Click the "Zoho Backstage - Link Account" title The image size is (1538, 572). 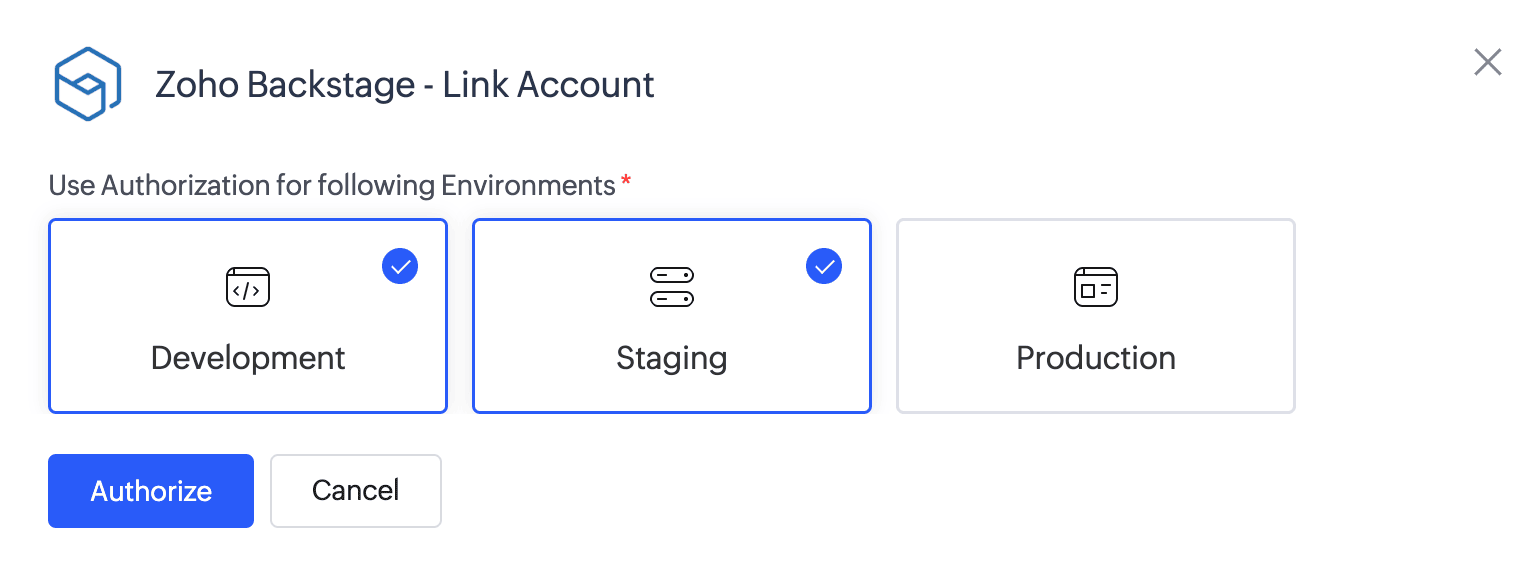coord(404,85)
